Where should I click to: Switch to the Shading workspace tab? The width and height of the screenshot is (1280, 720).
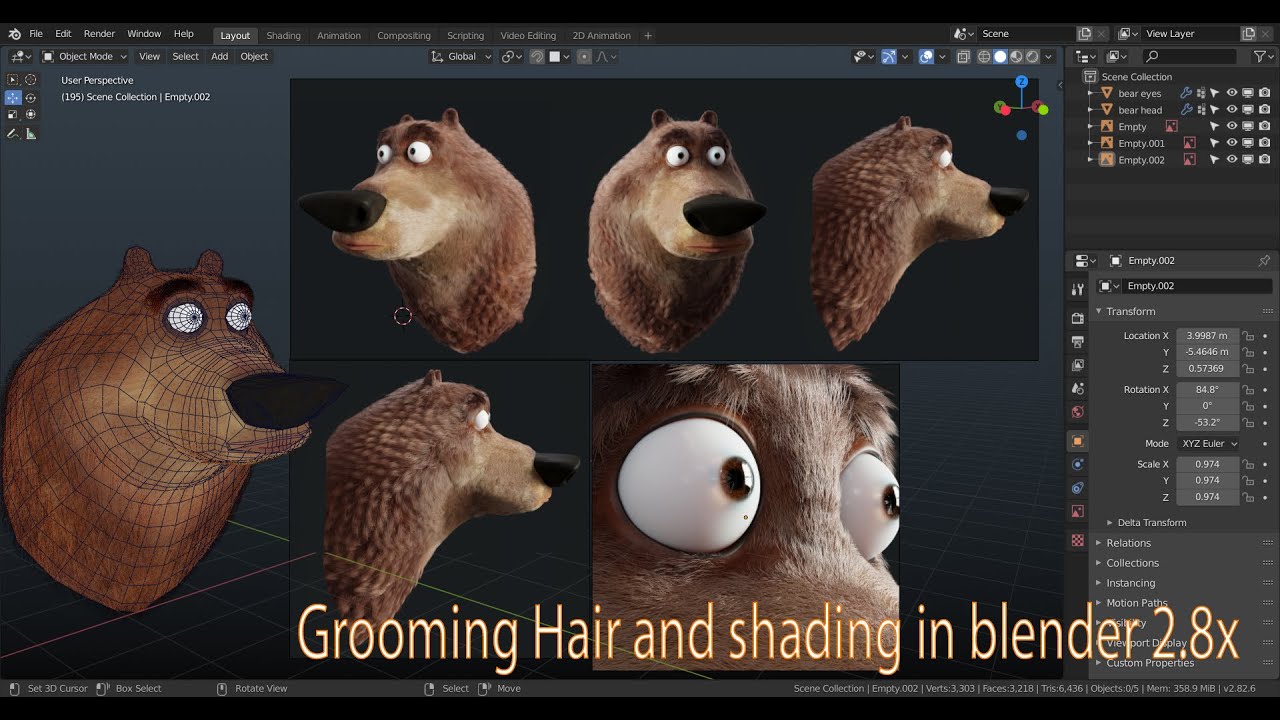tap(283, 35)
